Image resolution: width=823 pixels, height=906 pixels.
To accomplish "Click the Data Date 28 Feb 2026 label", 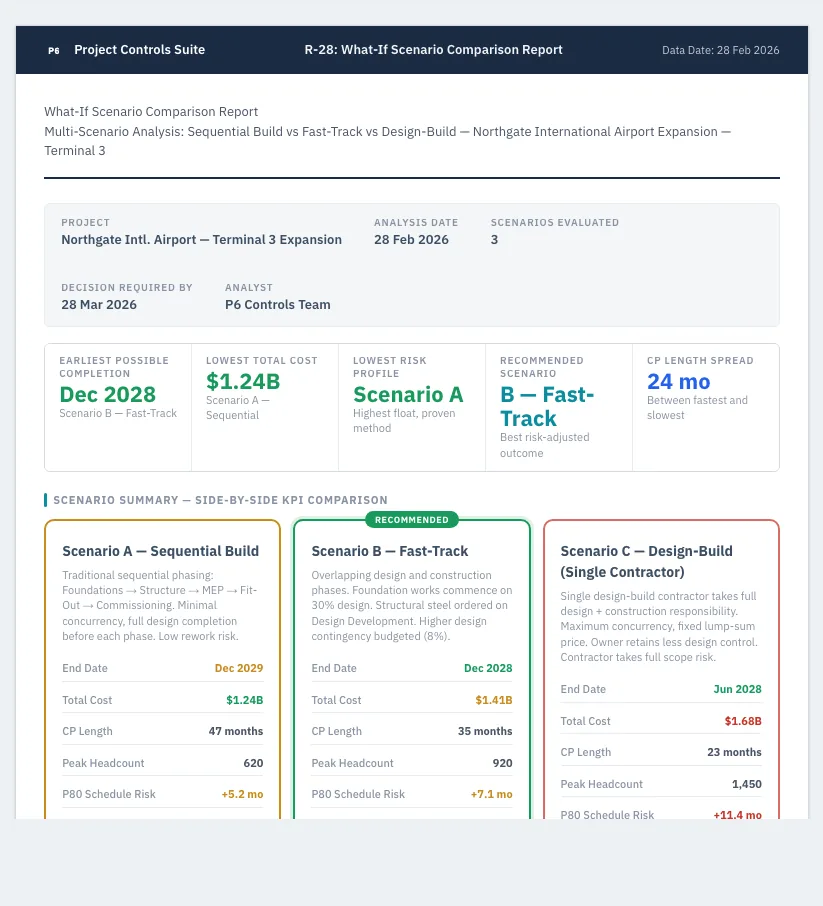I will click(x=720, y=50).
